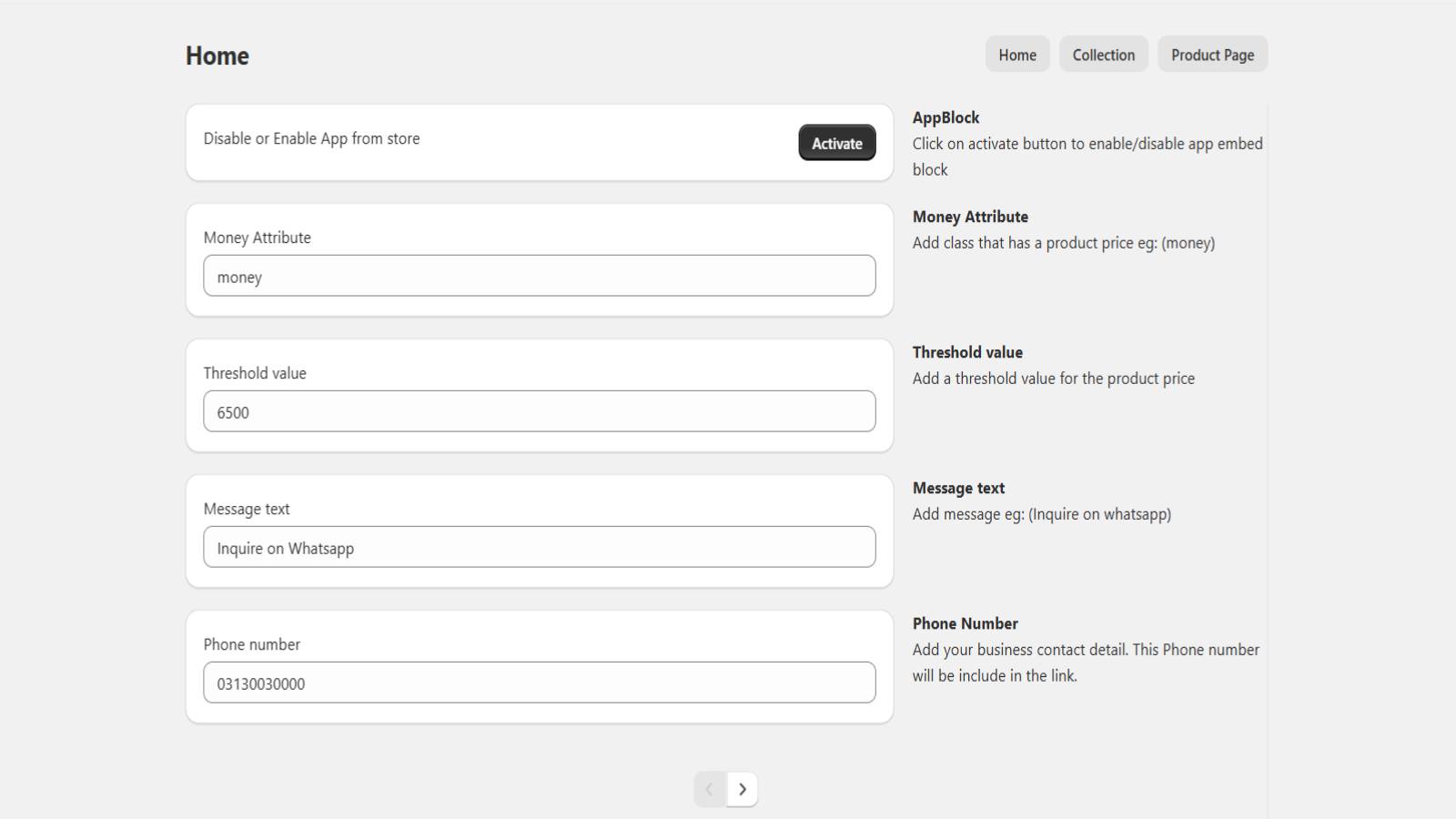1456x819 pixels.
Task: Open the Home tab at top right
Action: point(1016,55)
